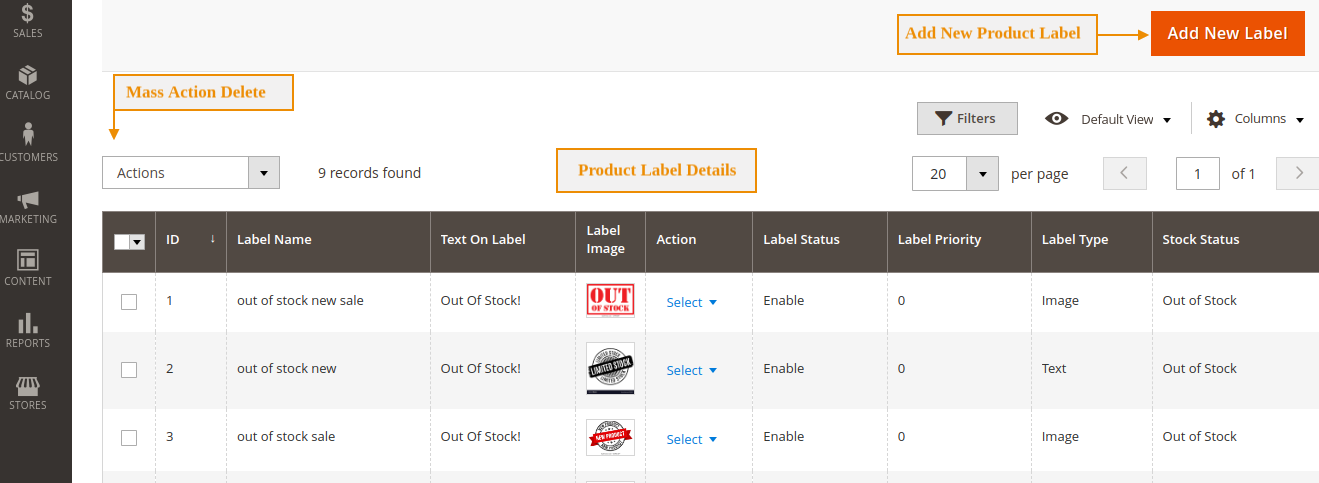Click the Columns gear icon
Viewport: 1319px width, 483px height.
(1216, 119)
